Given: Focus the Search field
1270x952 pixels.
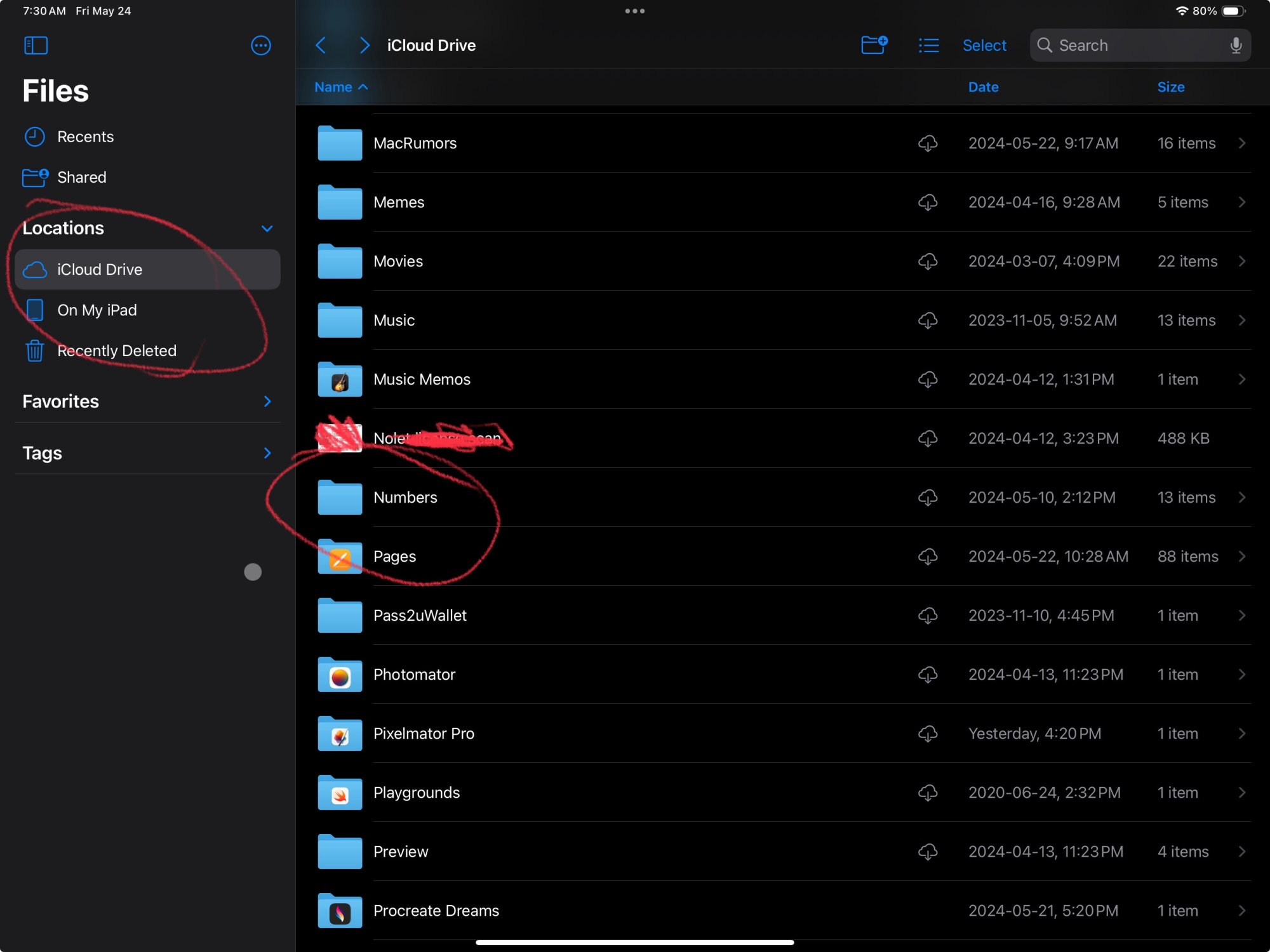Looking at the screenshot, I should tap(1140, 45).
